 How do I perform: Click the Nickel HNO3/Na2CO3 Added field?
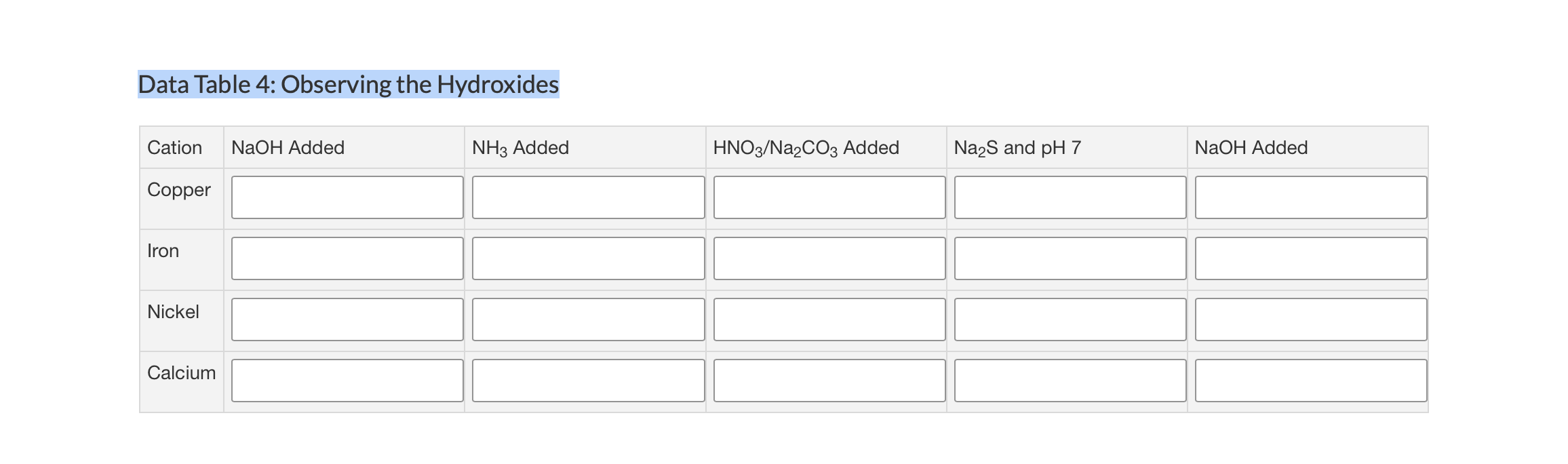coord(829,319)
